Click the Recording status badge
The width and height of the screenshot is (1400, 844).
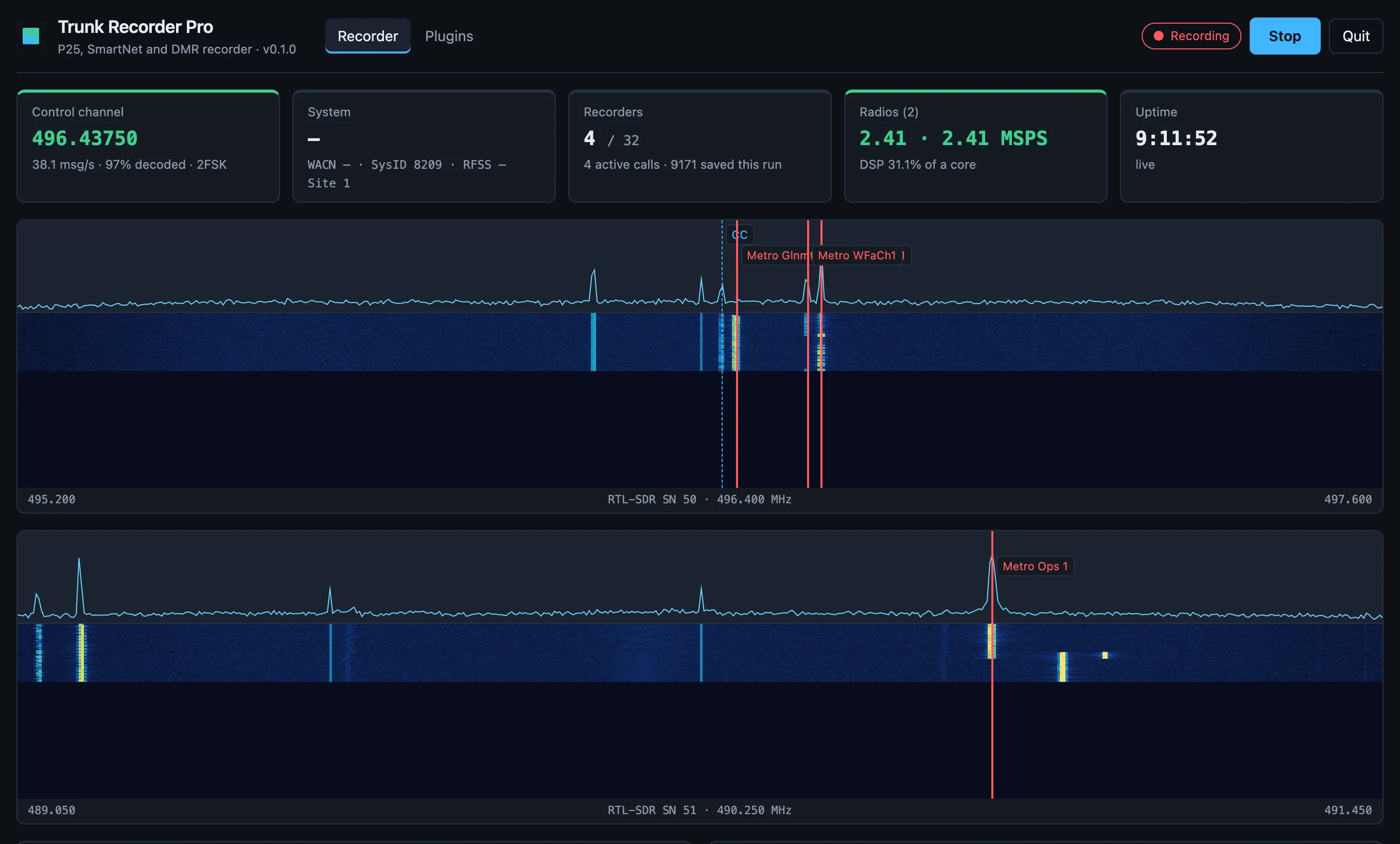coord(1191,36)
